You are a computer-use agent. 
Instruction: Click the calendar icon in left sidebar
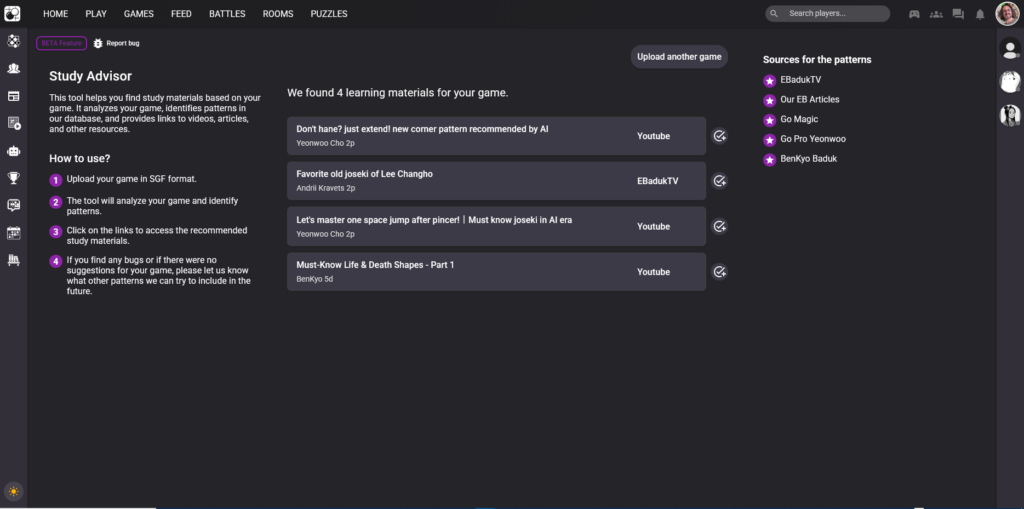pyautogui.click(x=14, y=233)
